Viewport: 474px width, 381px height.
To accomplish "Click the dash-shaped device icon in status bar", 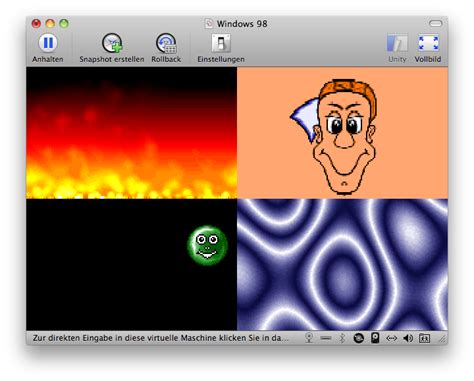I will click(x=326, y=338).
